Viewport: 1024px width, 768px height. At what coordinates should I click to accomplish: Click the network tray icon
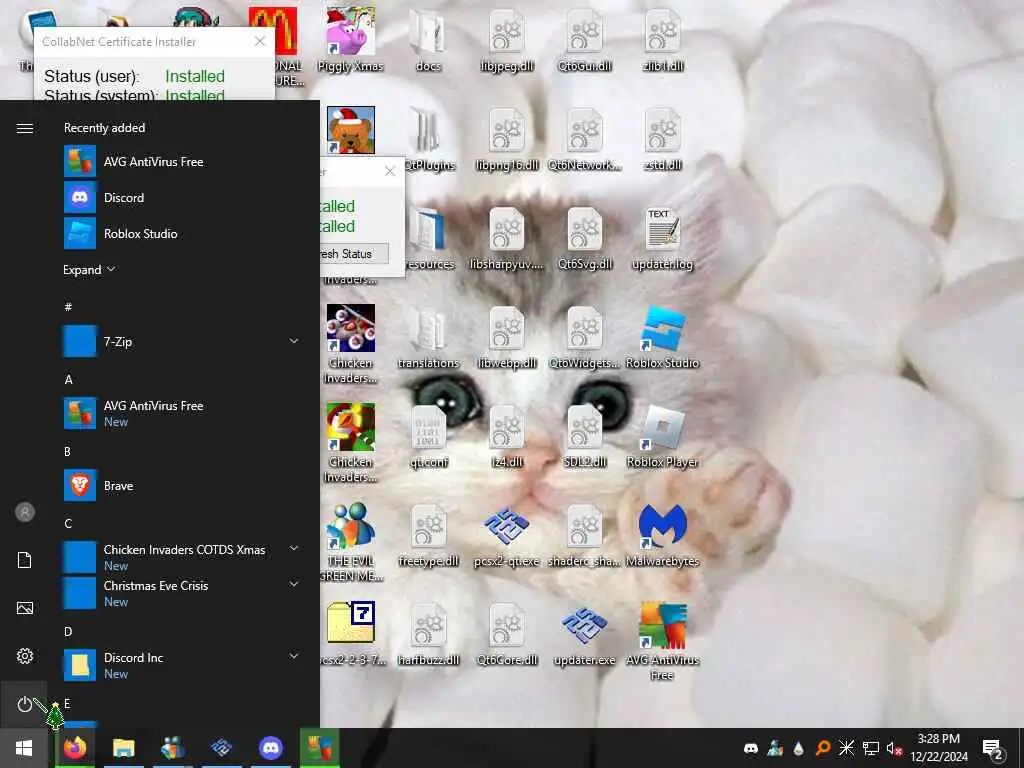coord(870,748)
